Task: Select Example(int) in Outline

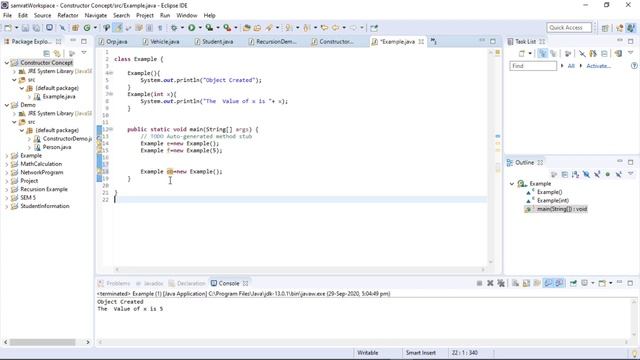Action: pos(553,200)
